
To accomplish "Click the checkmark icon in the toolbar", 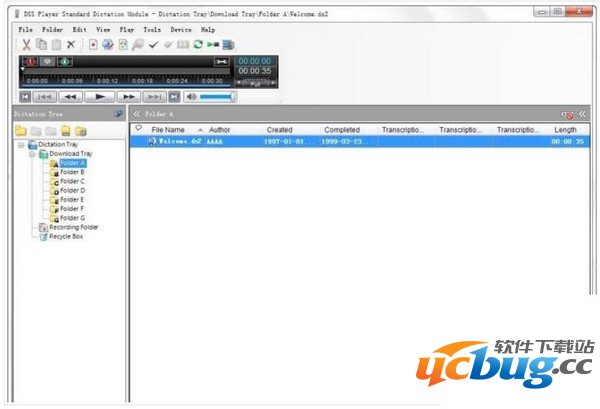I will (154, 45).
